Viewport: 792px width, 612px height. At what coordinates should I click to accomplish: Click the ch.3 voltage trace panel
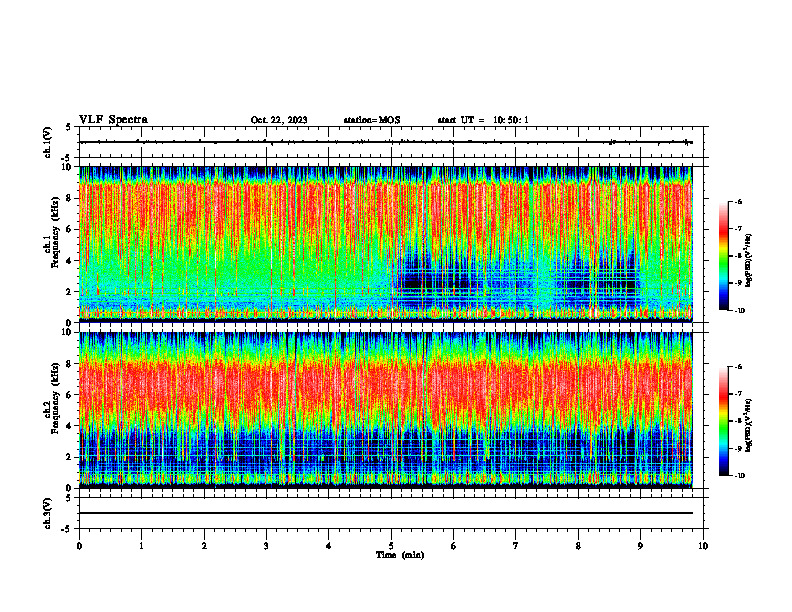point(391,513)
